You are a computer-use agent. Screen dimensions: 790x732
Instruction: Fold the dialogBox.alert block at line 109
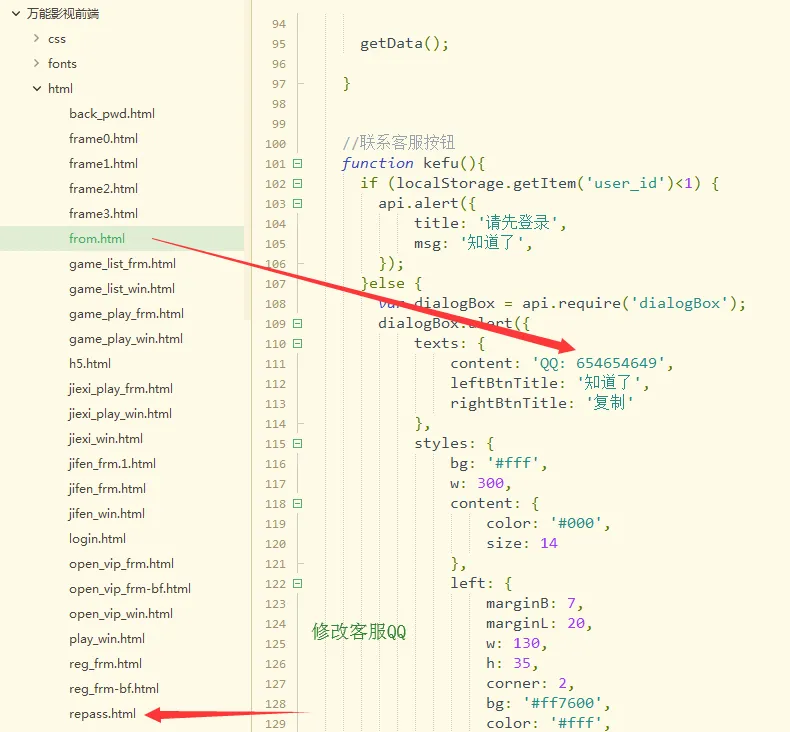(297, 324)
